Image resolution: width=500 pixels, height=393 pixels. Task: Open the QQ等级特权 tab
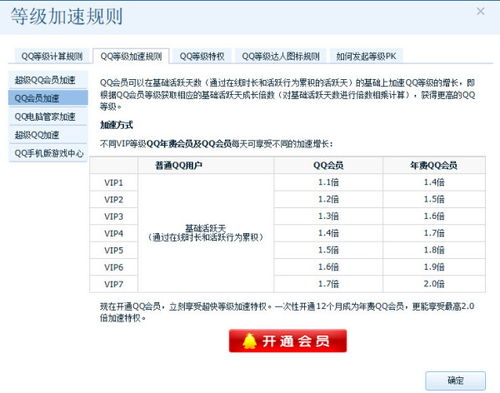202,56
